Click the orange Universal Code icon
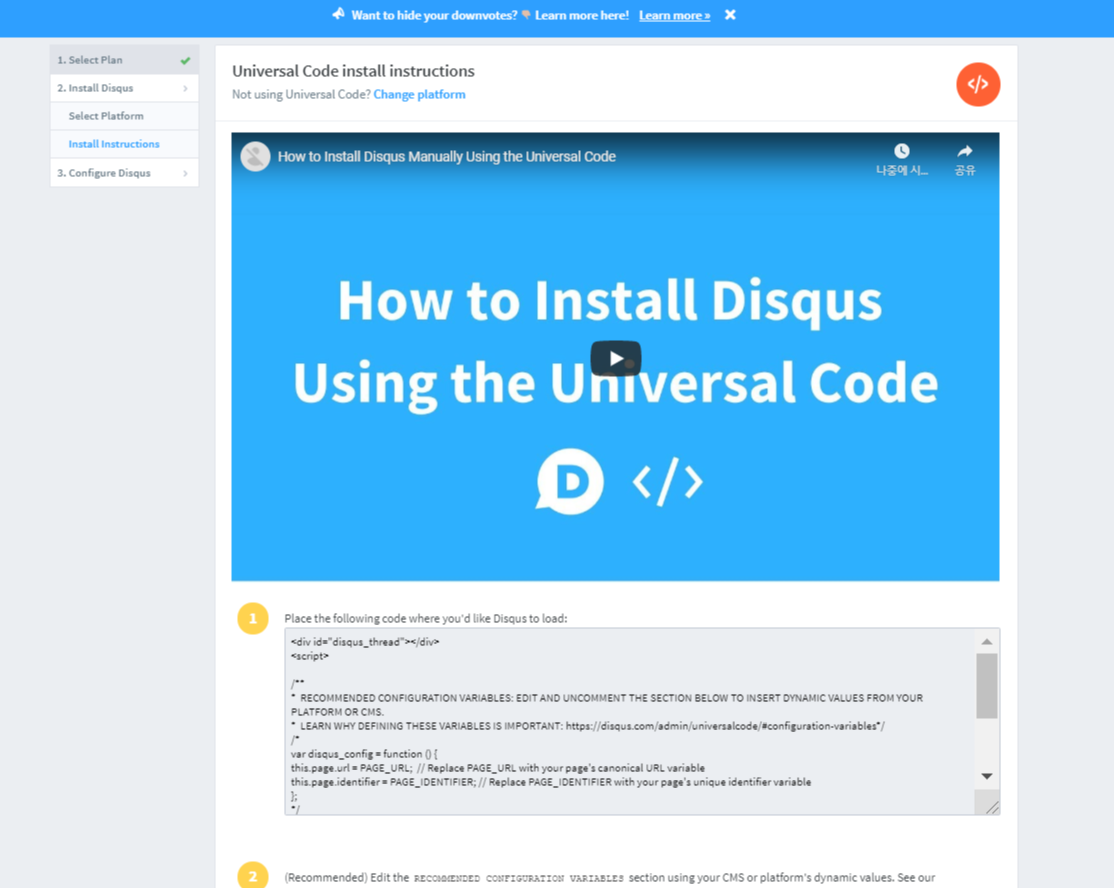The image size is (1114, 888). click(x=978, y=85)
